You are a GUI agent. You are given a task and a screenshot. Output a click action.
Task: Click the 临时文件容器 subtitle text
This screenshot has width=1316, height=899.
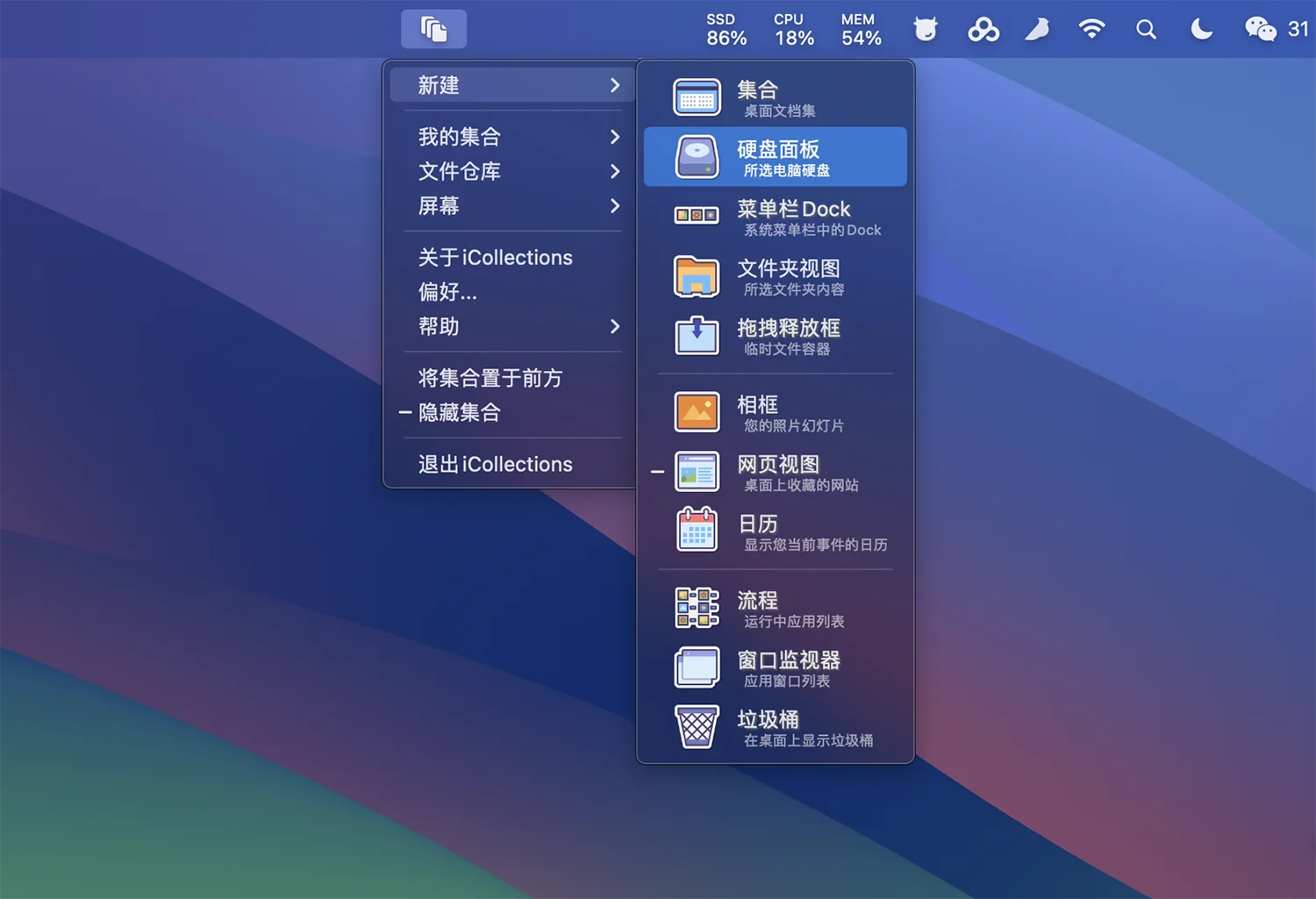tap(787, 349)
